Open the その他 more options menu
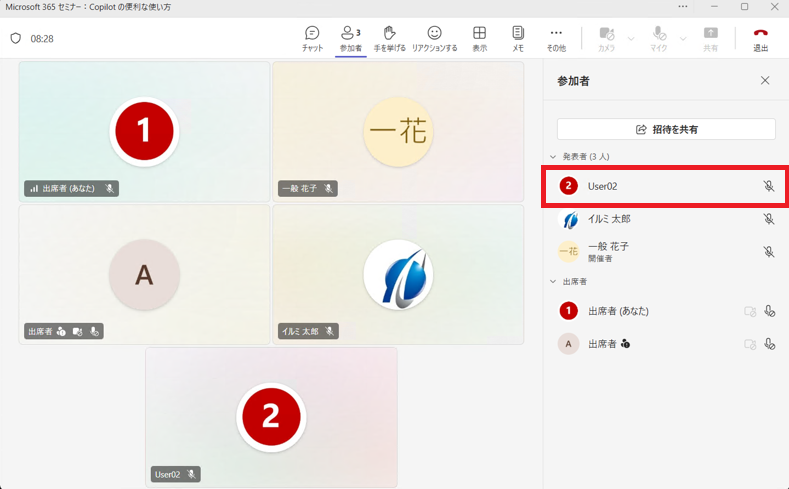 tap(556, 33)
